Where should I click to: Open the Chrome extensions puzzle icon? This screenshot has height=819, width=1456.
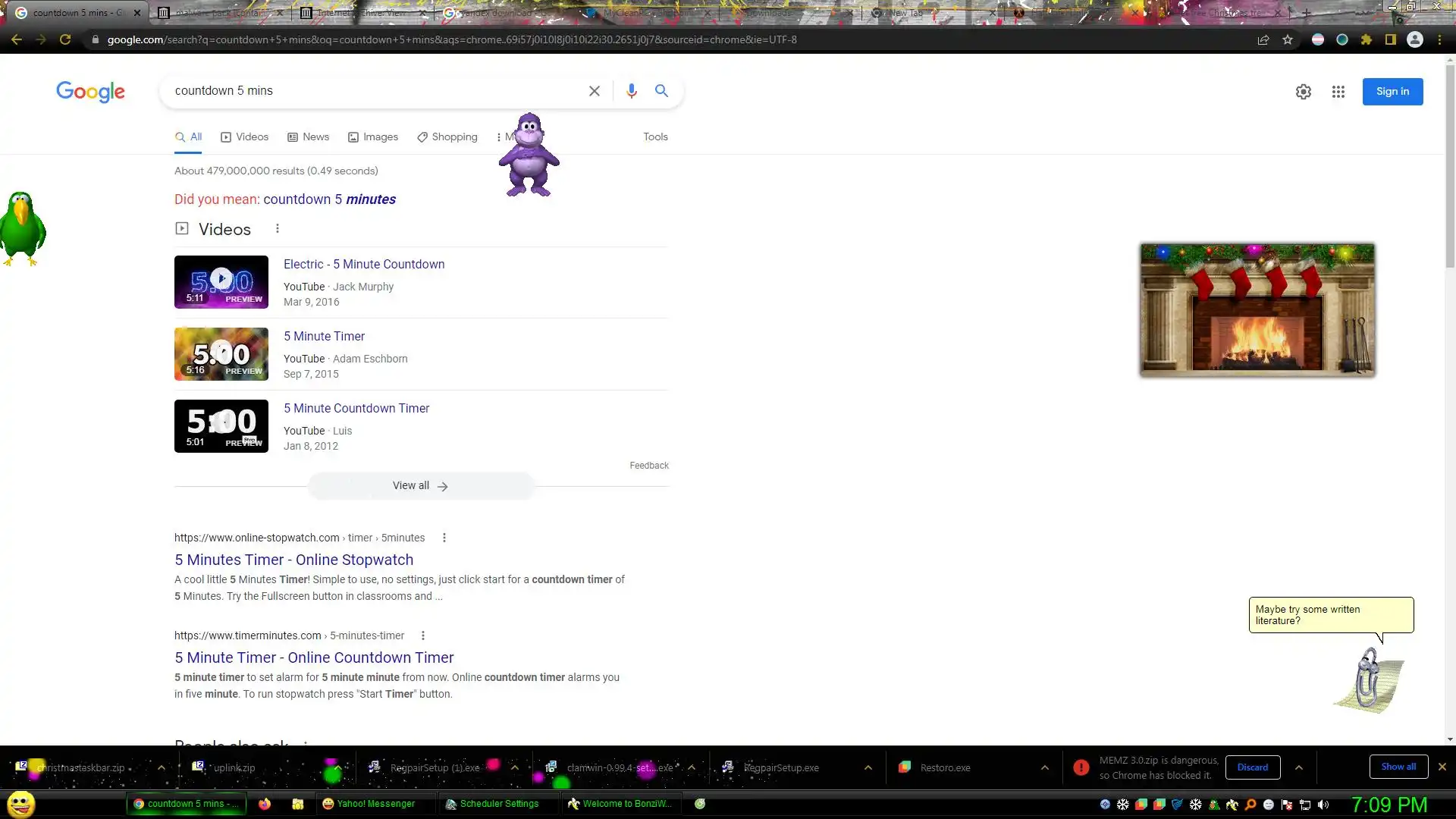(x=1367, y=39)
